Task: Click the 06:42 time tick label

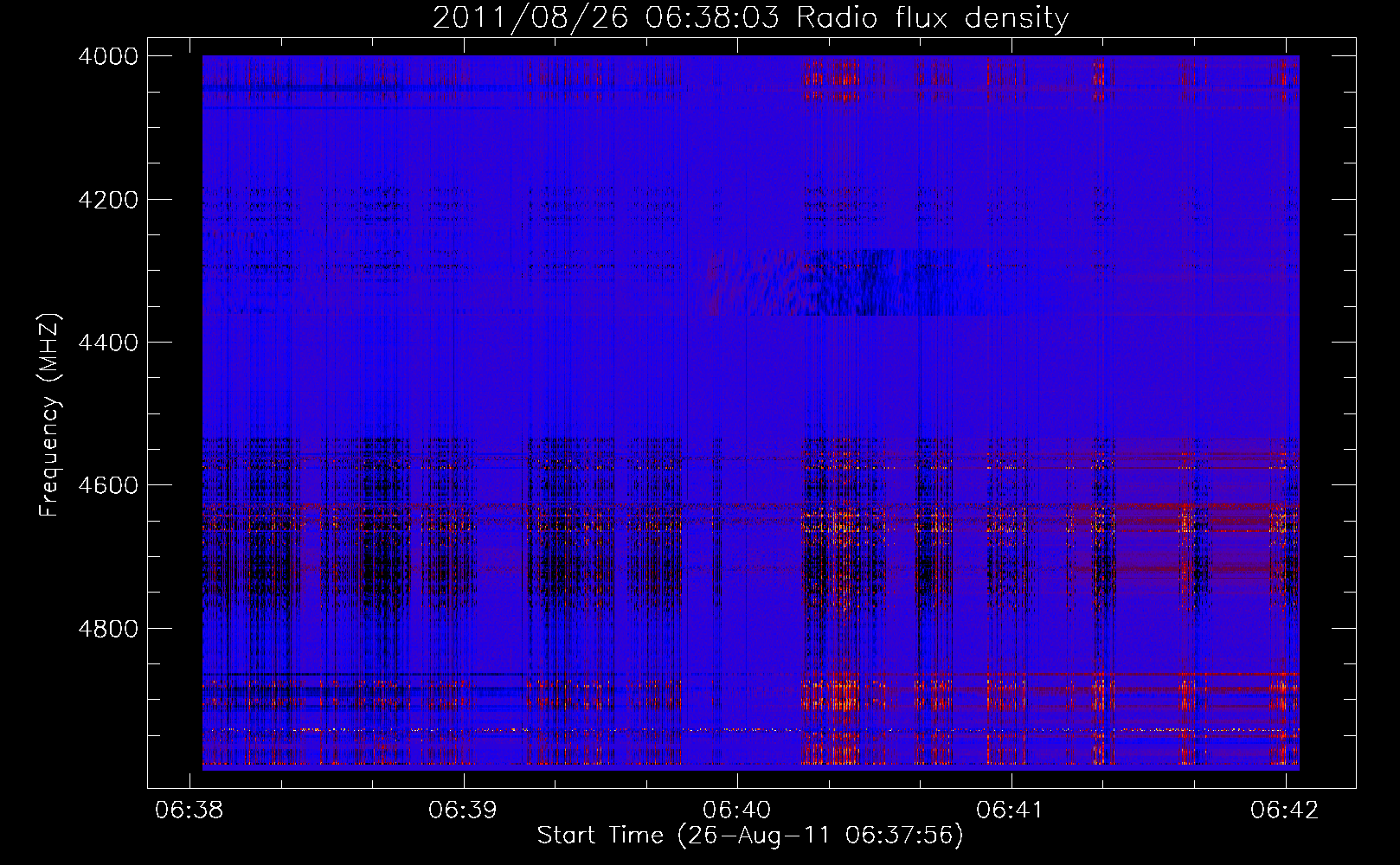Action: tap(1285, 810)
